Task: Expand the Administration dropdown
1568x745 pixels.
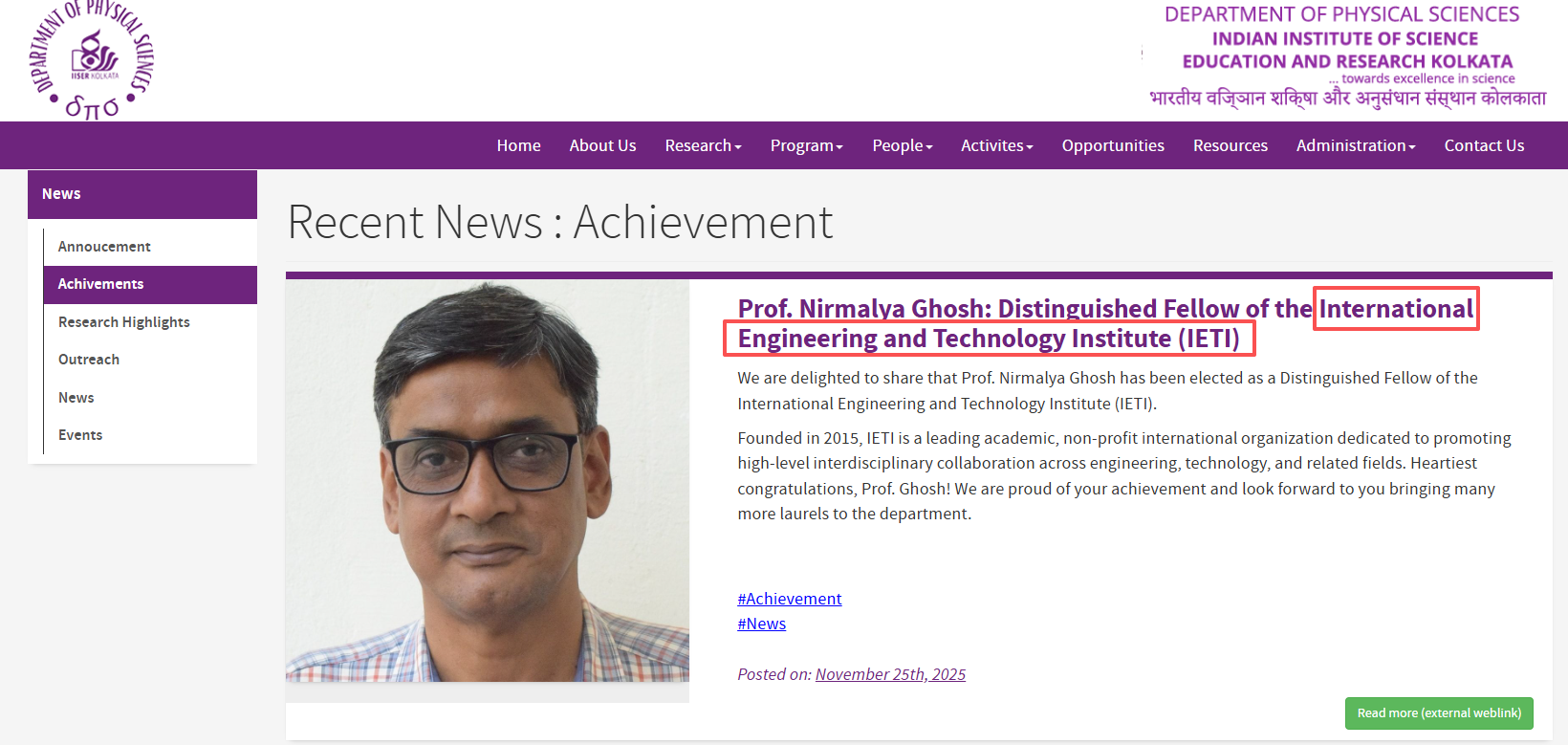Action: tap(1355, 145)
